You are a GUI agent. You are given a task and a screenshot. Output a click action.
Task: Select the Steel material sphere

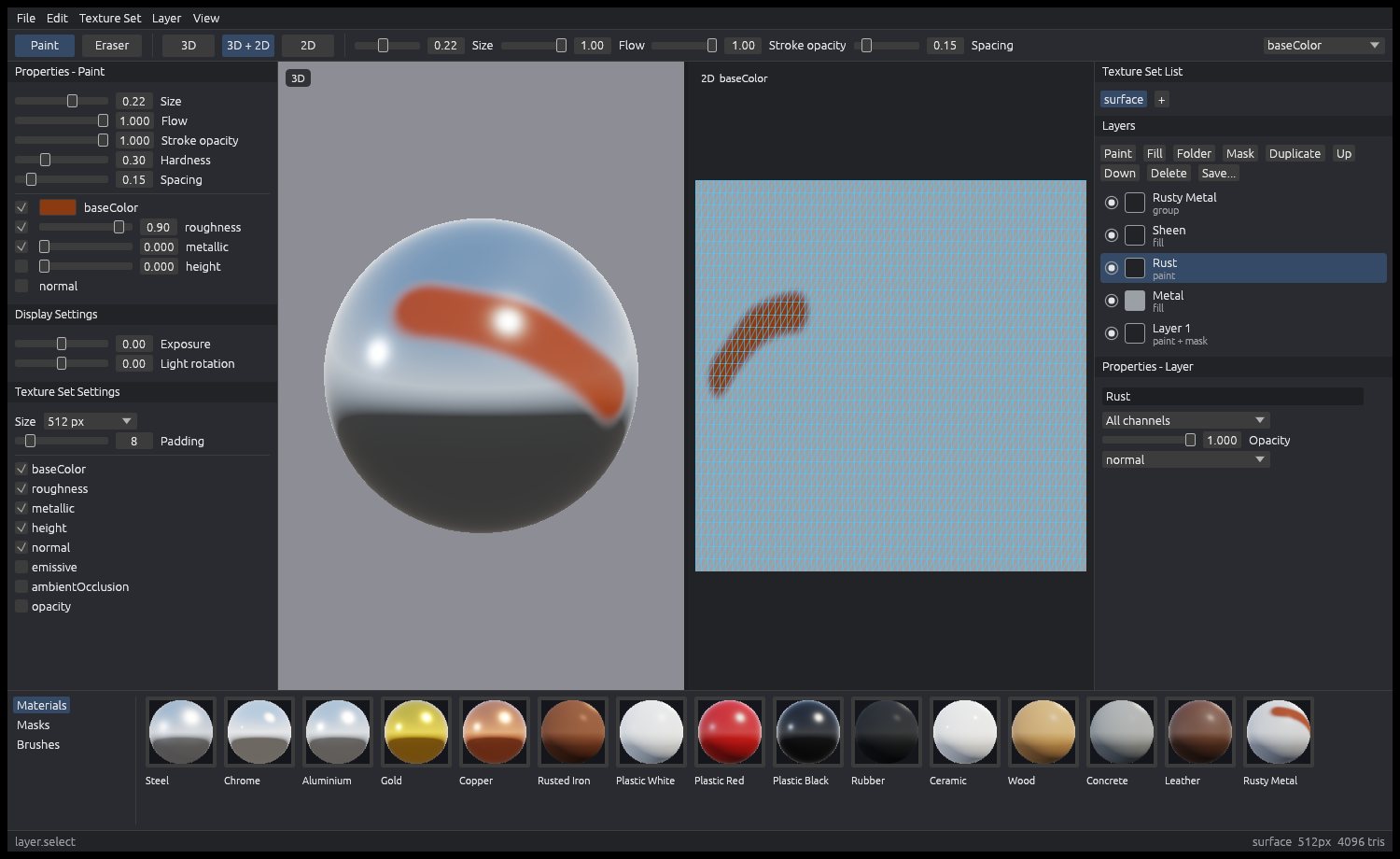pos(181,732)
